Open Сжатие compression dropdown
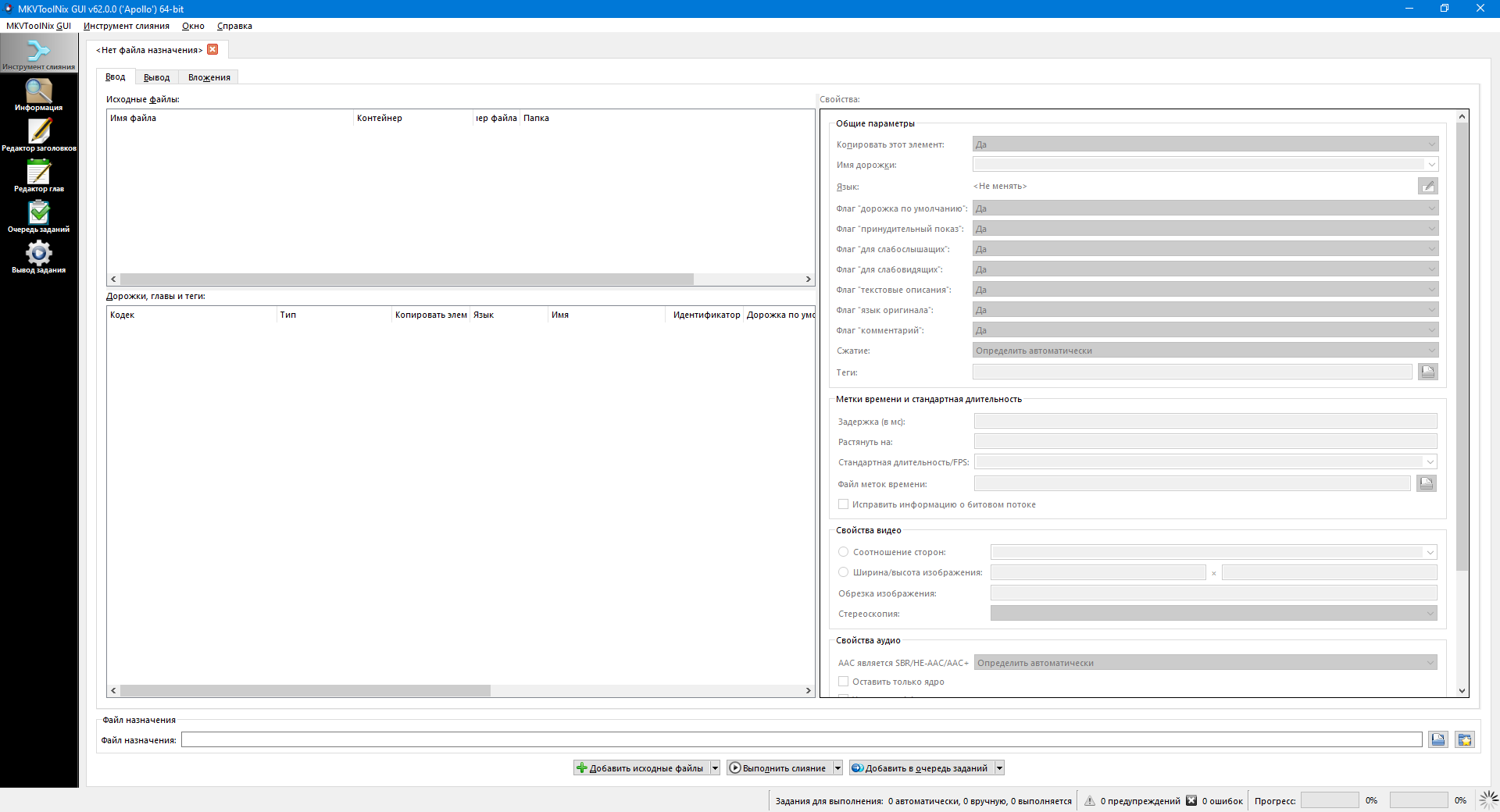 point(1205,351)
